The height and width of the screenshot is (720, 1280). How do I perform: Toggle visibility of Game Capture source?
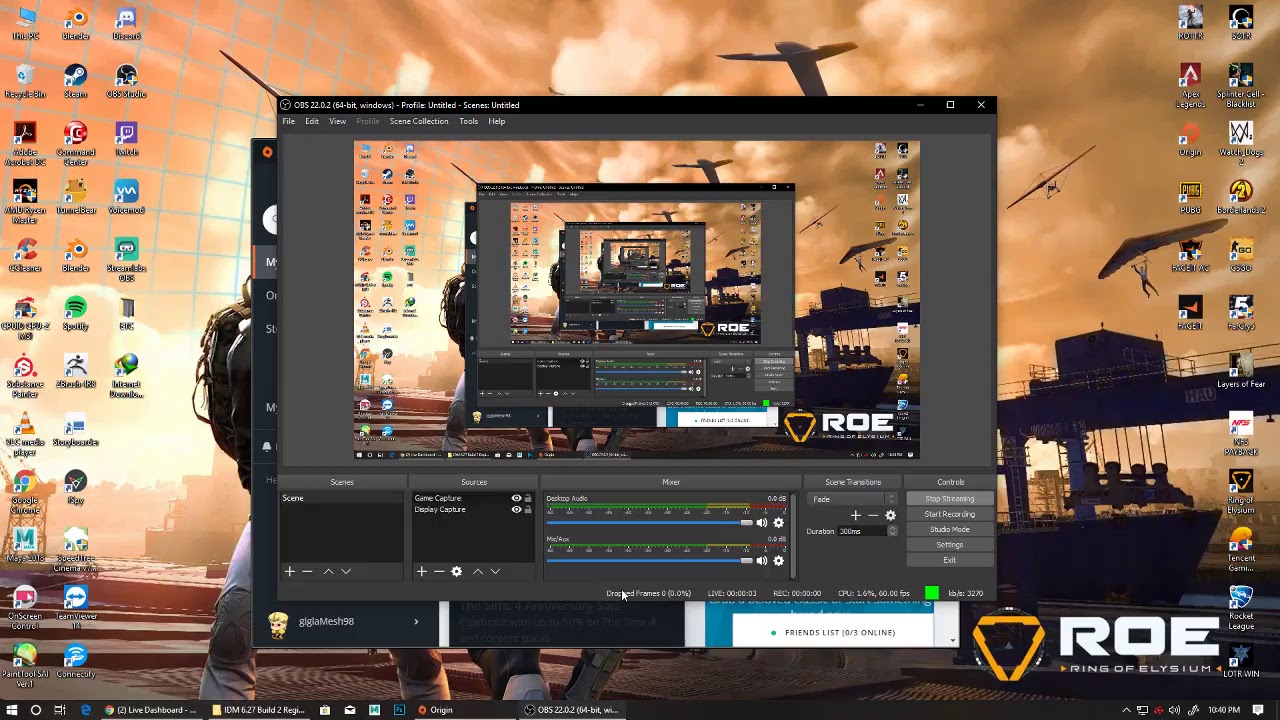click(x=516, y=498)
